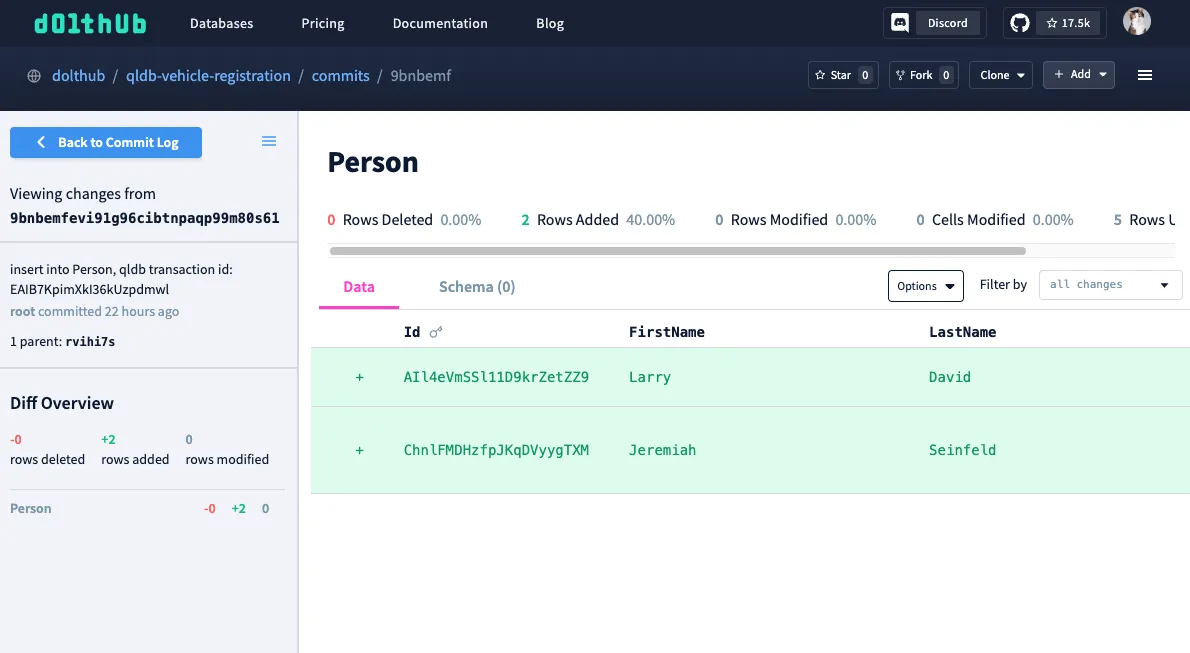Open the Options dropdown
Image resolution: width=1190 pixels, height=653 pixels.
point(925,286)
